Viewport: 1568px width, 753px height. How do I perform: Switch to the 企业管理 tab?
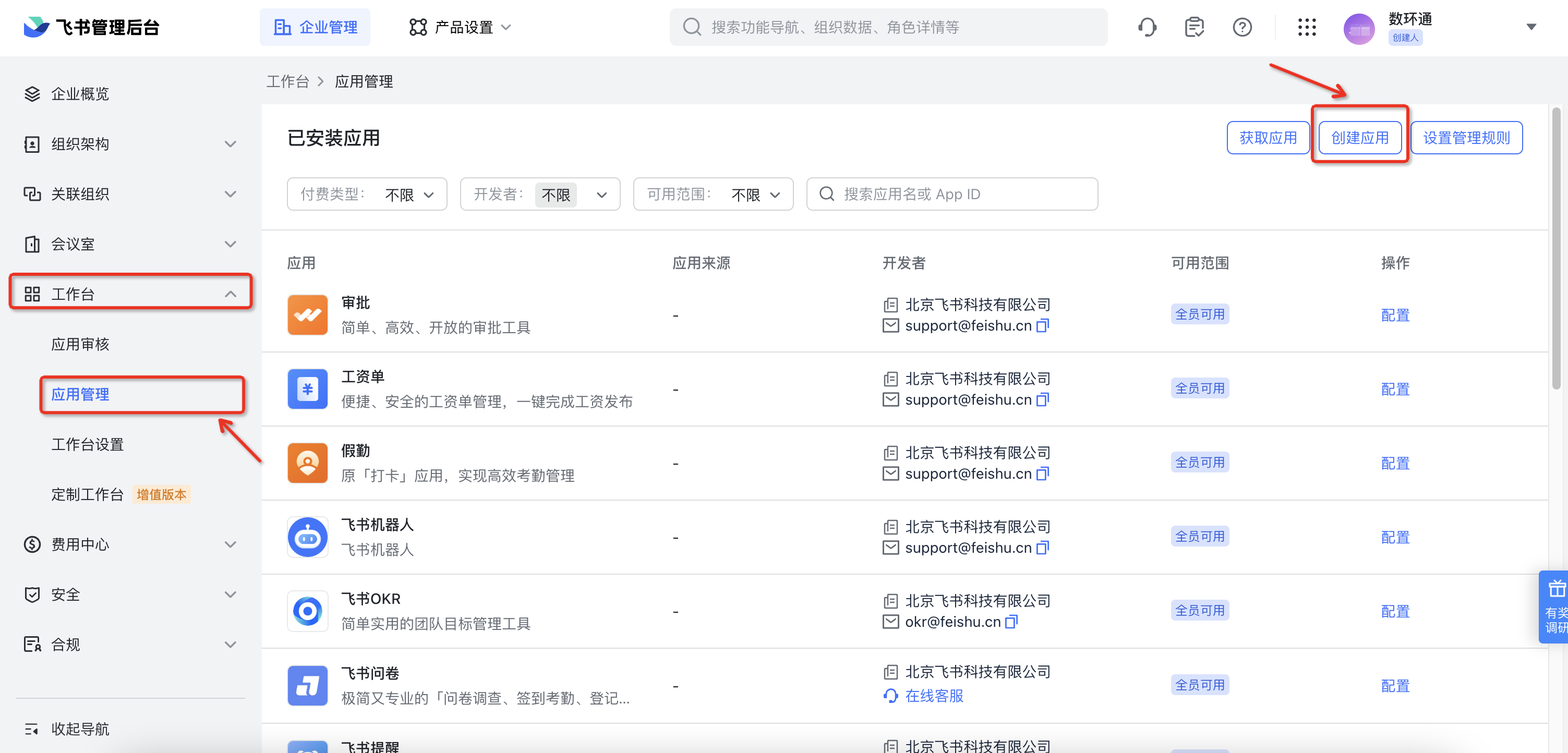click(315, 28)
